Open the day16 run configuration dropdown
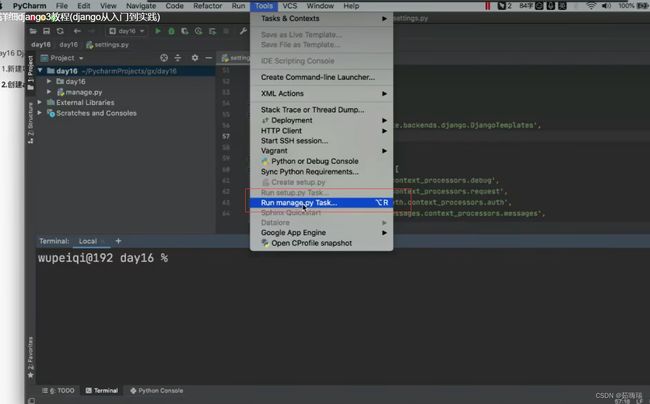 (126, 31)
